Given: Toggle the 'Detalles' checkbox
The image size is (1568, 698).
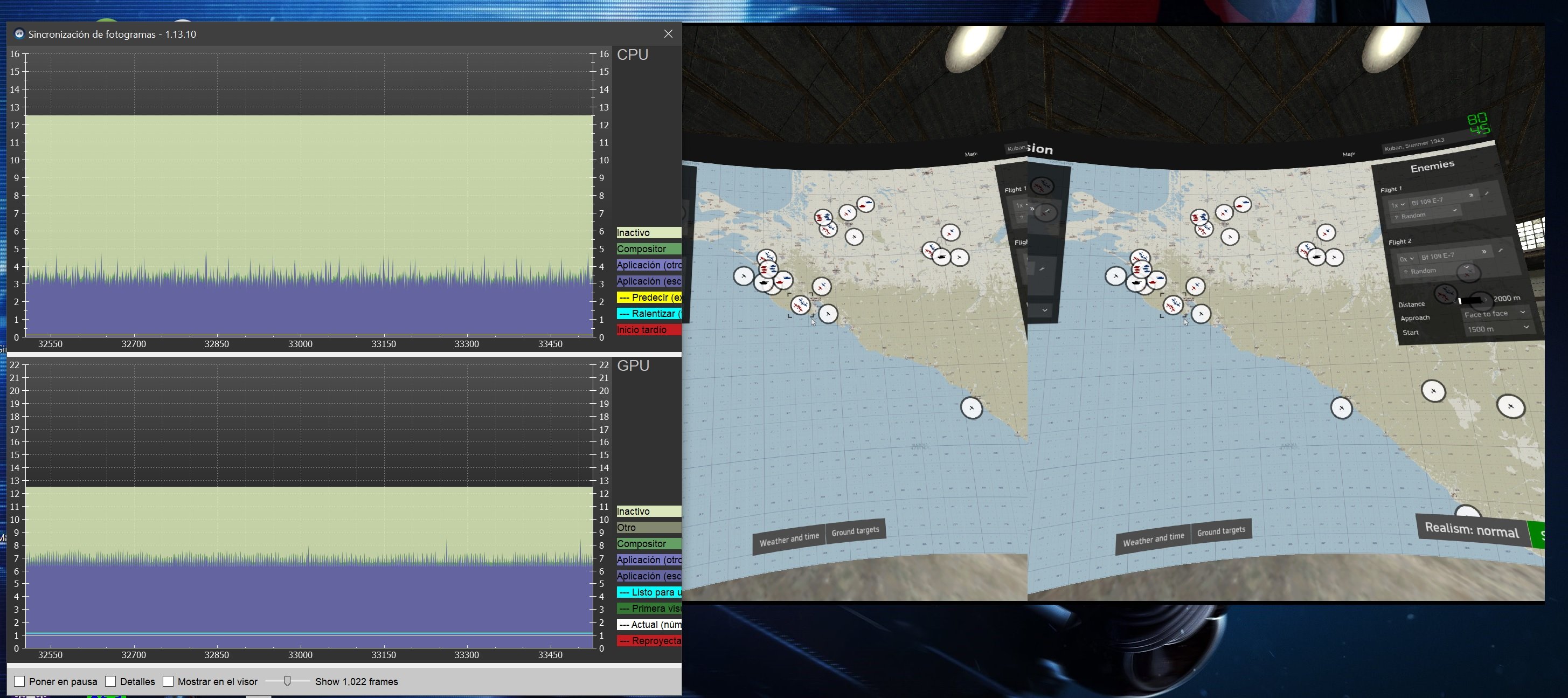Looking at the screenshot, I should [x=111, y=681].
